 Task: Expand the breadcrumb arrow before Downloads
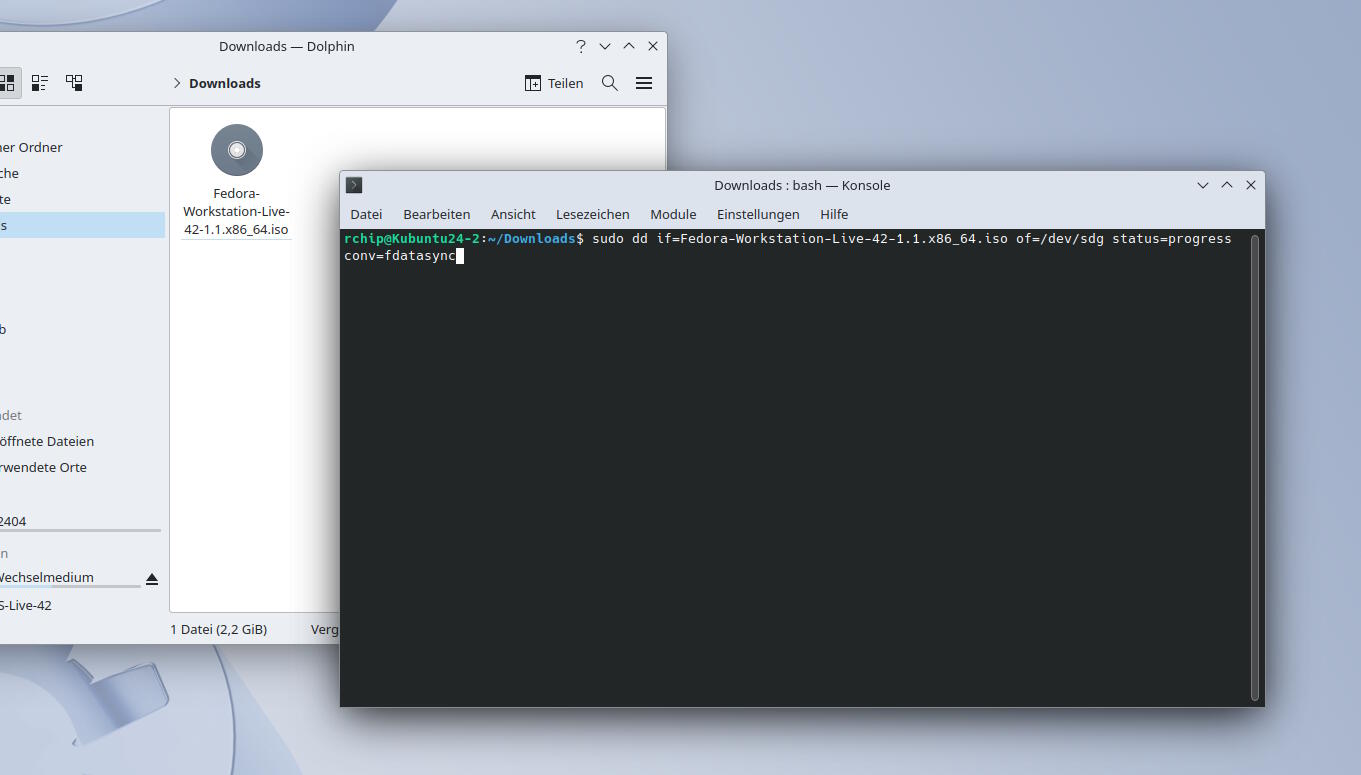tap(177, 83)
